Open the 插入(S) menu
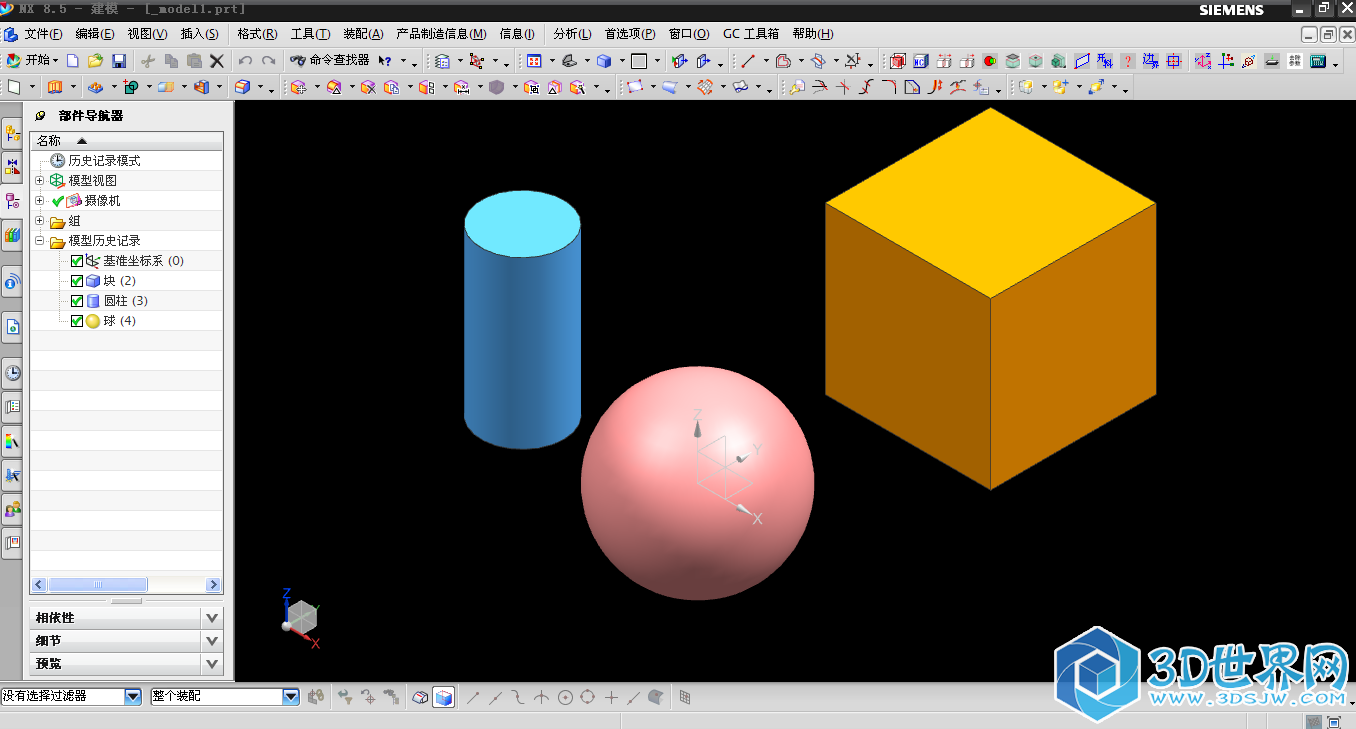The height and width of the screenshot is (729, 1356). point(199,34)
